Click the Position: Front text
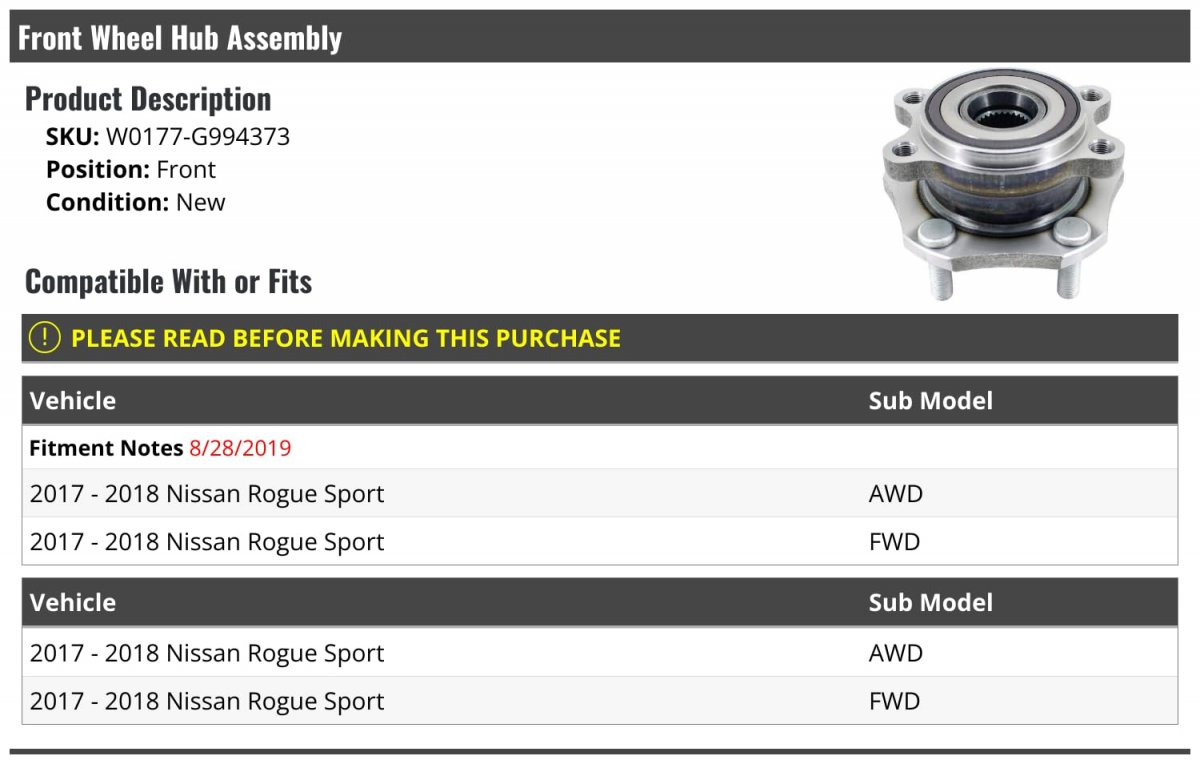 click(x=131, y=169)
